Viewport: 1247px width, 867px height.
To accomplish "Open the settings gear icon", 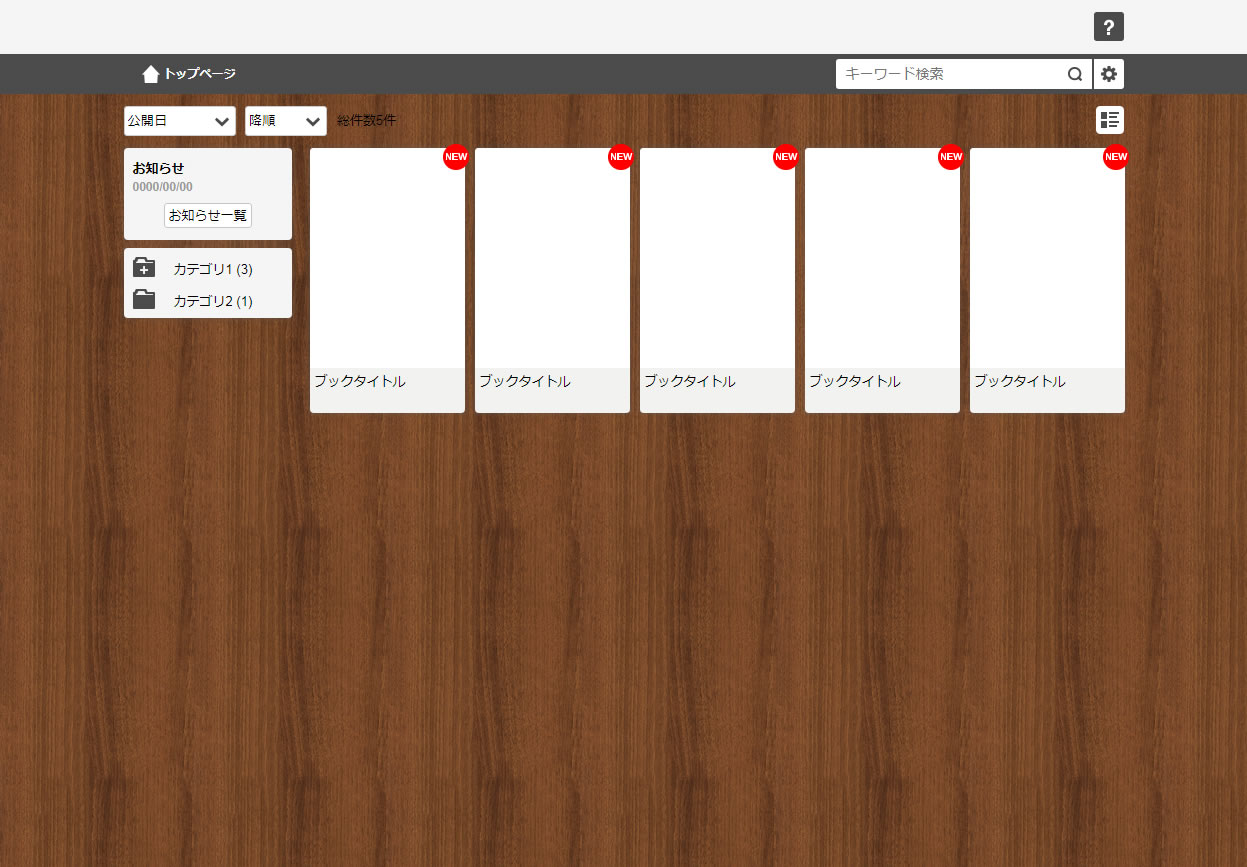I will [1109, 74].
